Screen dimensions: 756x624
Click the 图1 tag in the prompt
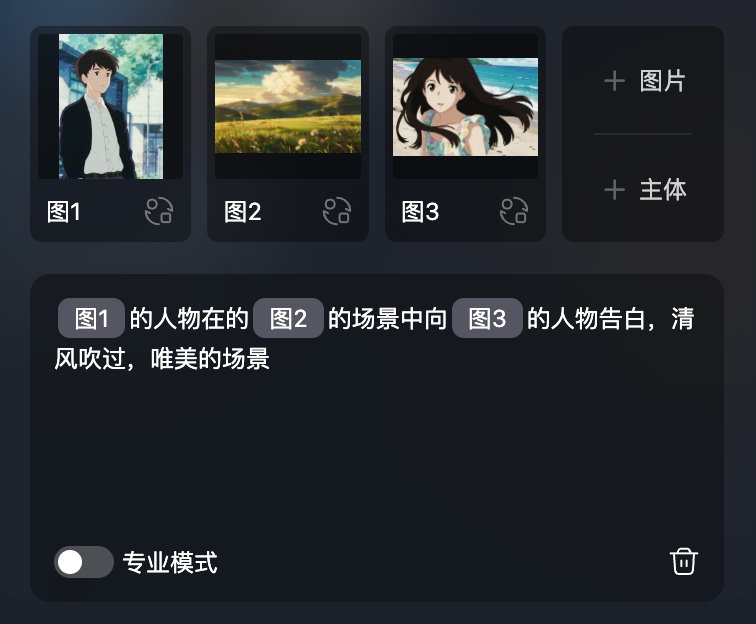[91, 318]
